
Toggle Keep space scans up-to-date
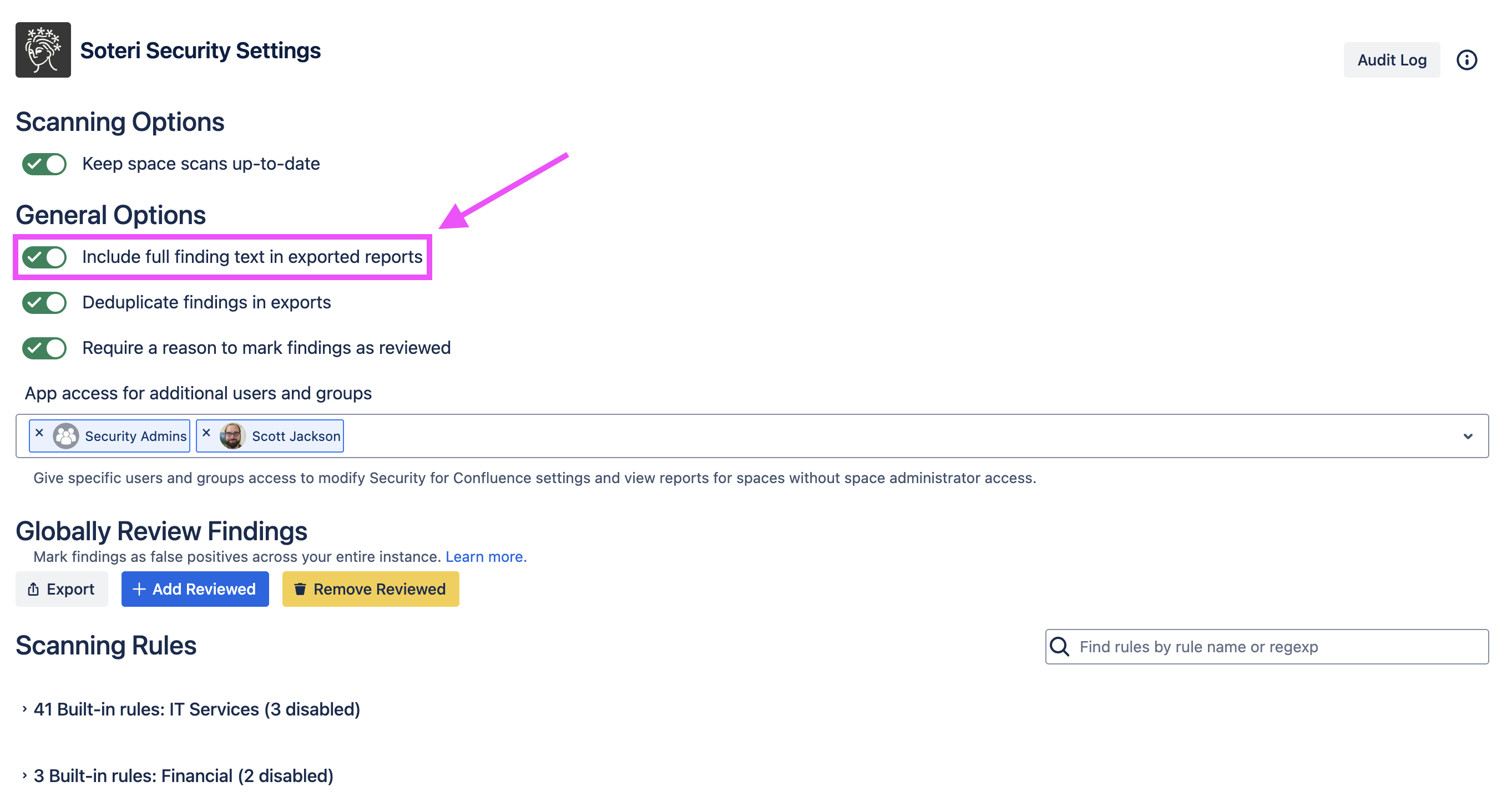point(44,164)
